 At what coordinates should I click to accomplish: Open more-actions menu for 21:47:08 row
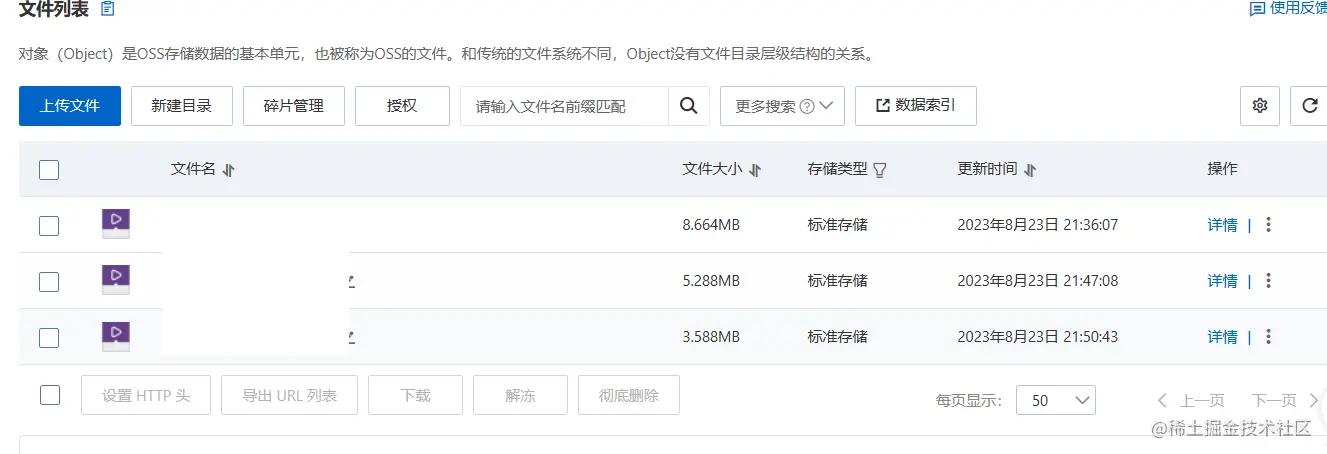click(x=1268, y=281)
